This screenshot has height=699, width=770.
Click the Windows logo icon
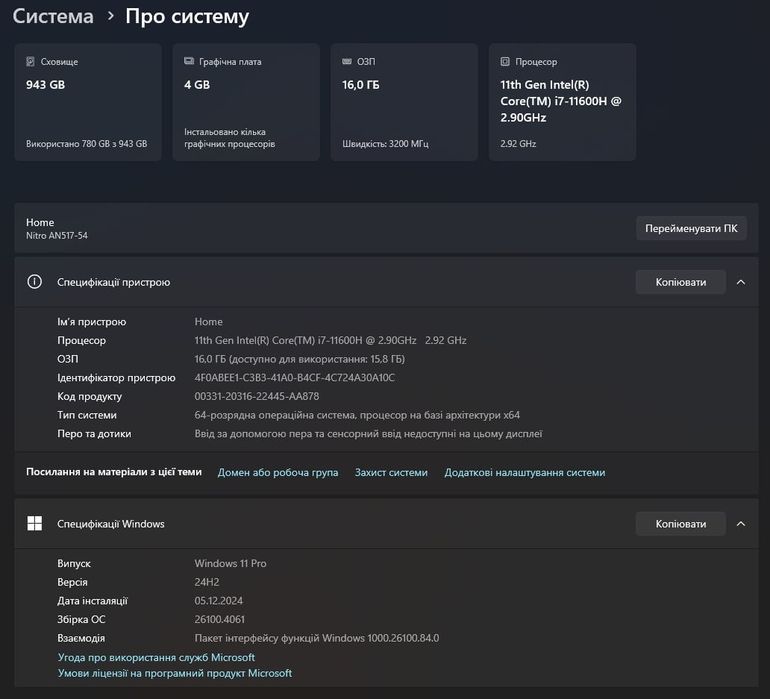pyautogui.click(x=35, y=523)
